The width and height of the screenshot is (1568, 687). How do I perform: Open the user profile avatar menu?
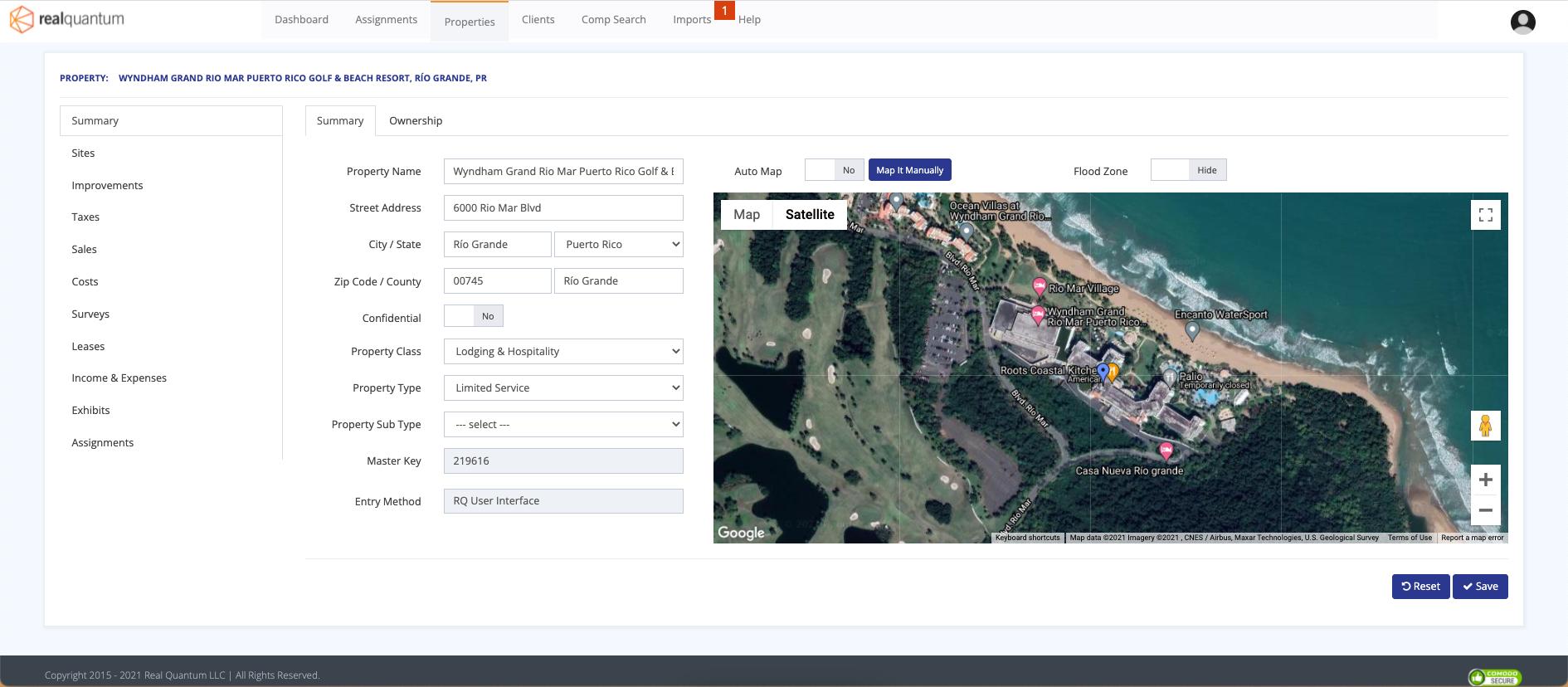1522,22
